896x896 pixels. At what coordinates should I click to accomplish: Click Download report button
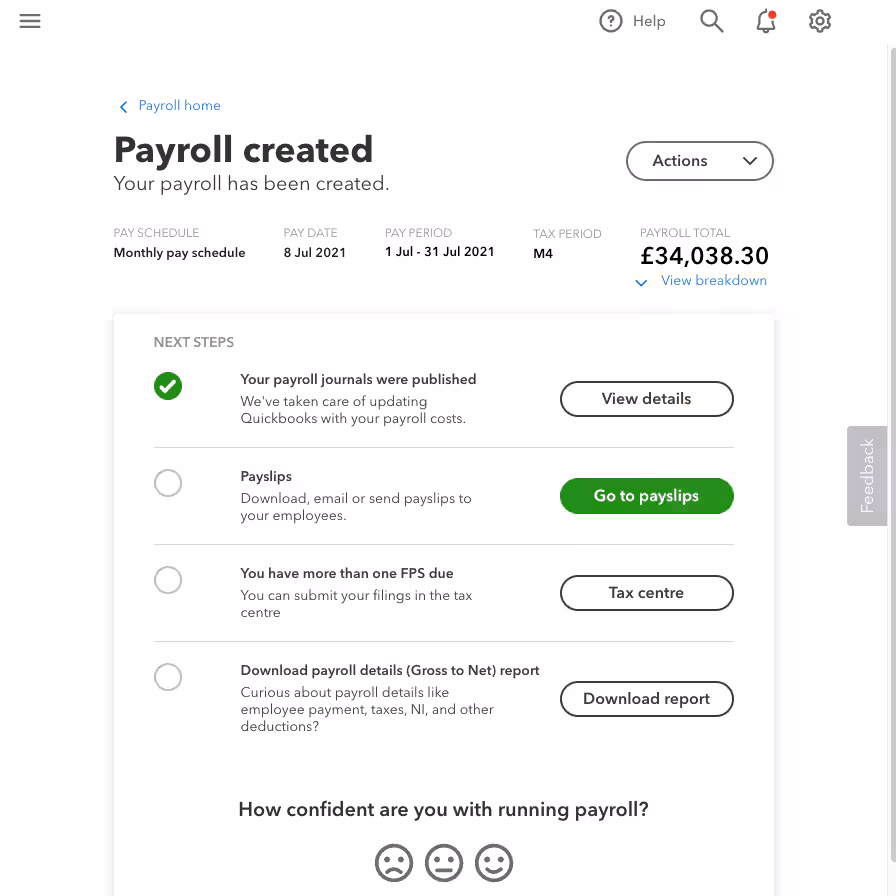click(646, 698)
